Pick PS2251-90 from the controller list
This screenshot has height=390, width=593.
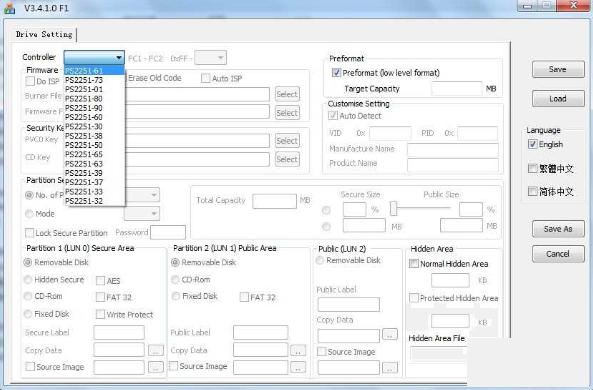pyautogui.click(x=94, y=108)
